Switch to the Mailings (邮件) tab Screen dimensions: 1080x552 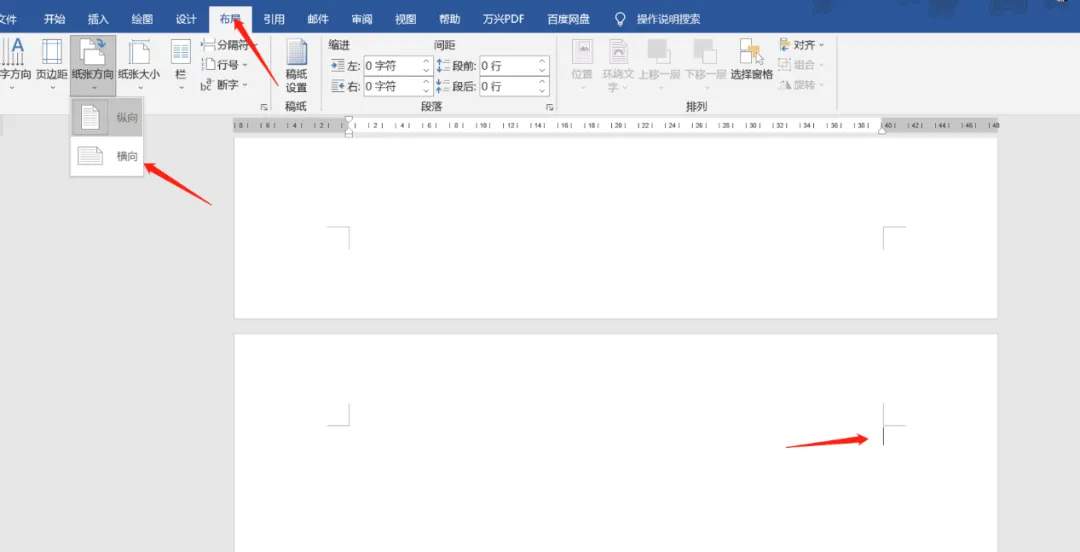click(318, 19)
